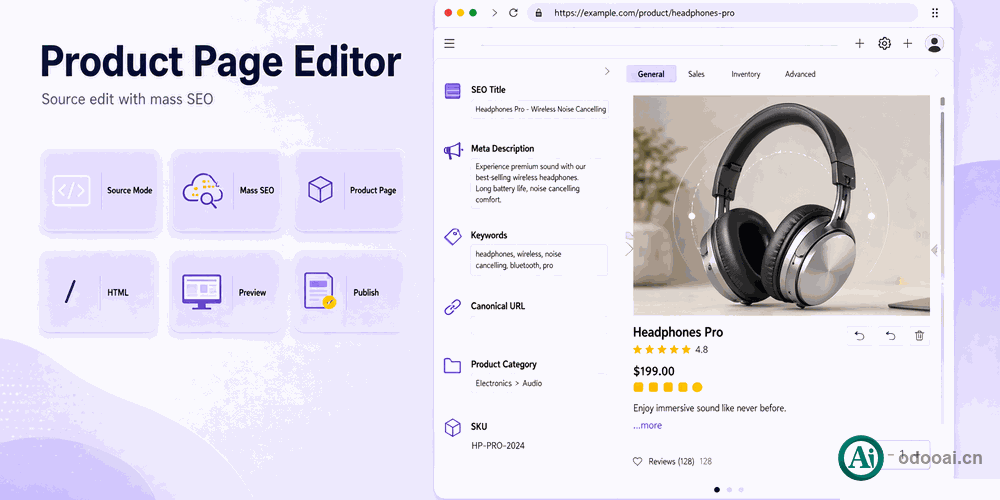Click the browser address bar URL

pos(644,13)
